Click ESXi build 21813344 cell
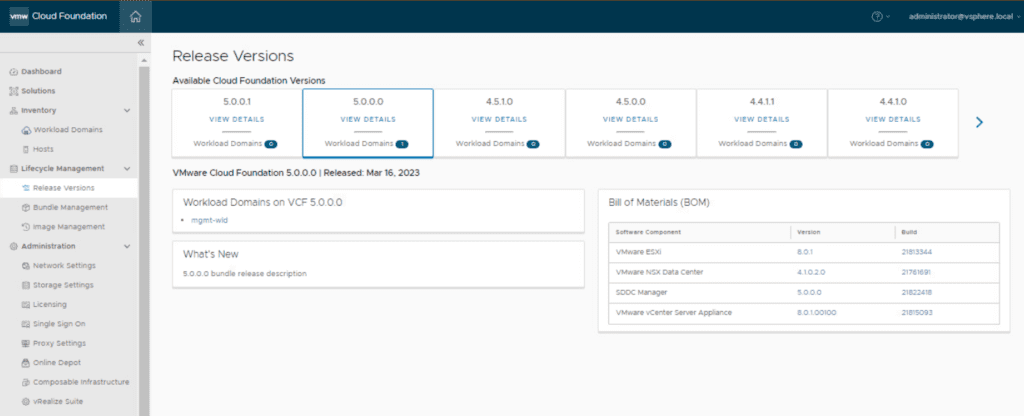Screen dimensions: 1024x416 point(916,252)
